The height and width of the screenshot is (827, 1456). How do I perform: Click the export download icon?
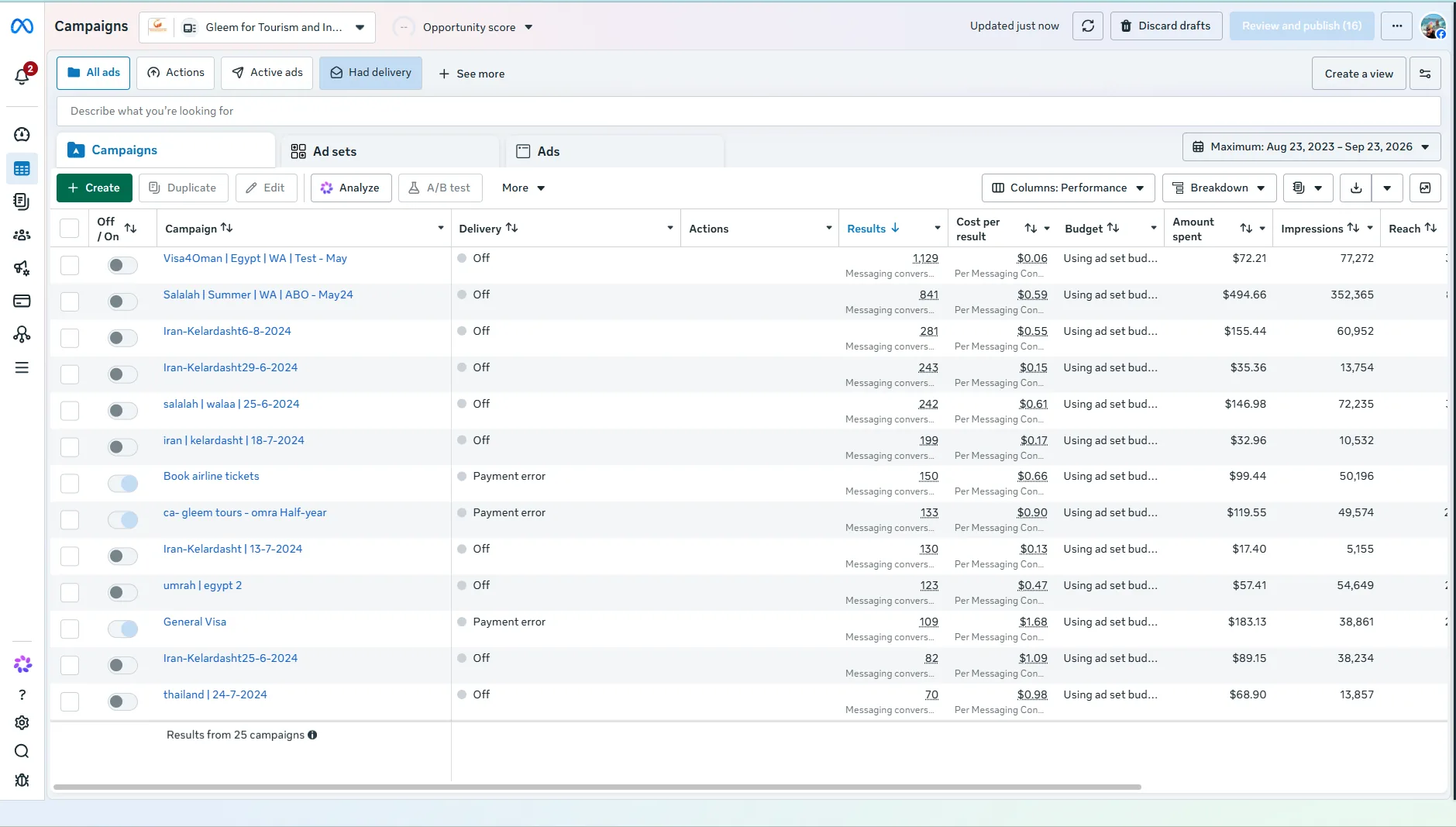click(1356, 188)
